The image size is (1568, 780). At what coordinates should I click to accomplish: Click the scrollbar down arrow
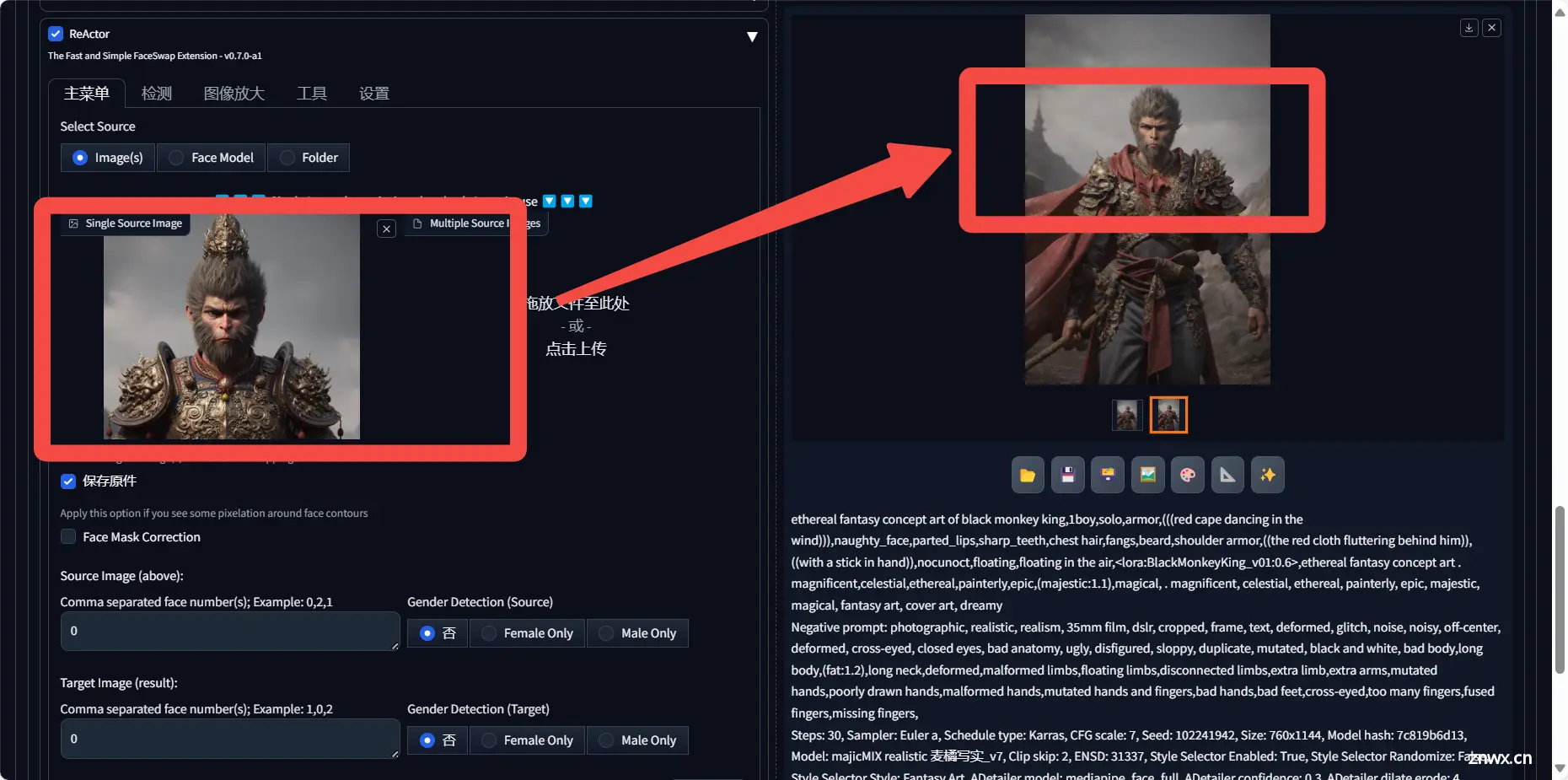tap(1560, 768)
